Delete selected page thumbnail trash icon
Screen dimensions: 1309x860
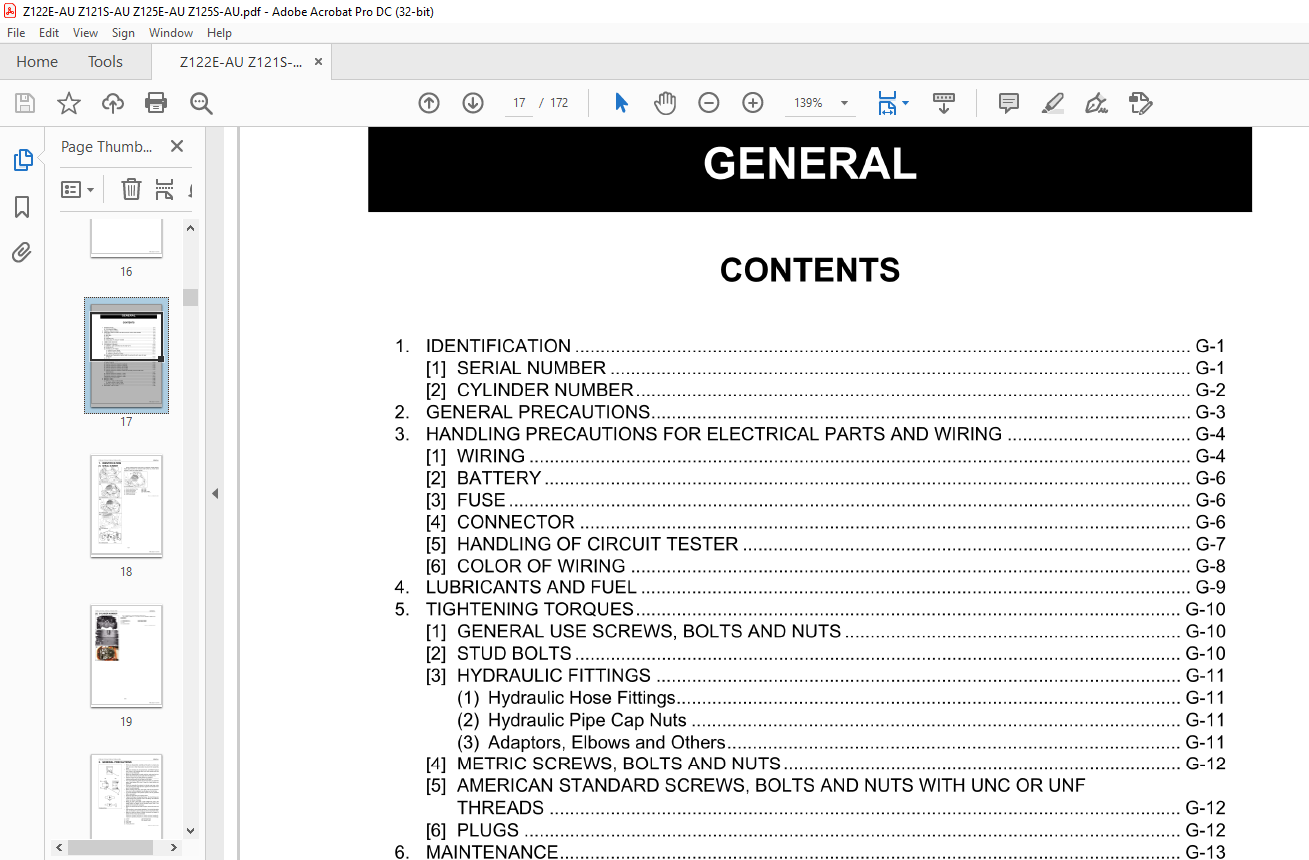131,189
